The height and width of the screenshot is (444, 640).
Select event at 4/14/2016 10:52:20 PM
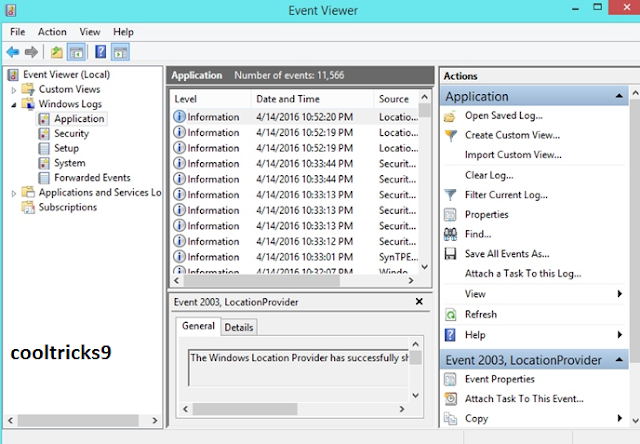pyautogui.click(x=294, y=117)
